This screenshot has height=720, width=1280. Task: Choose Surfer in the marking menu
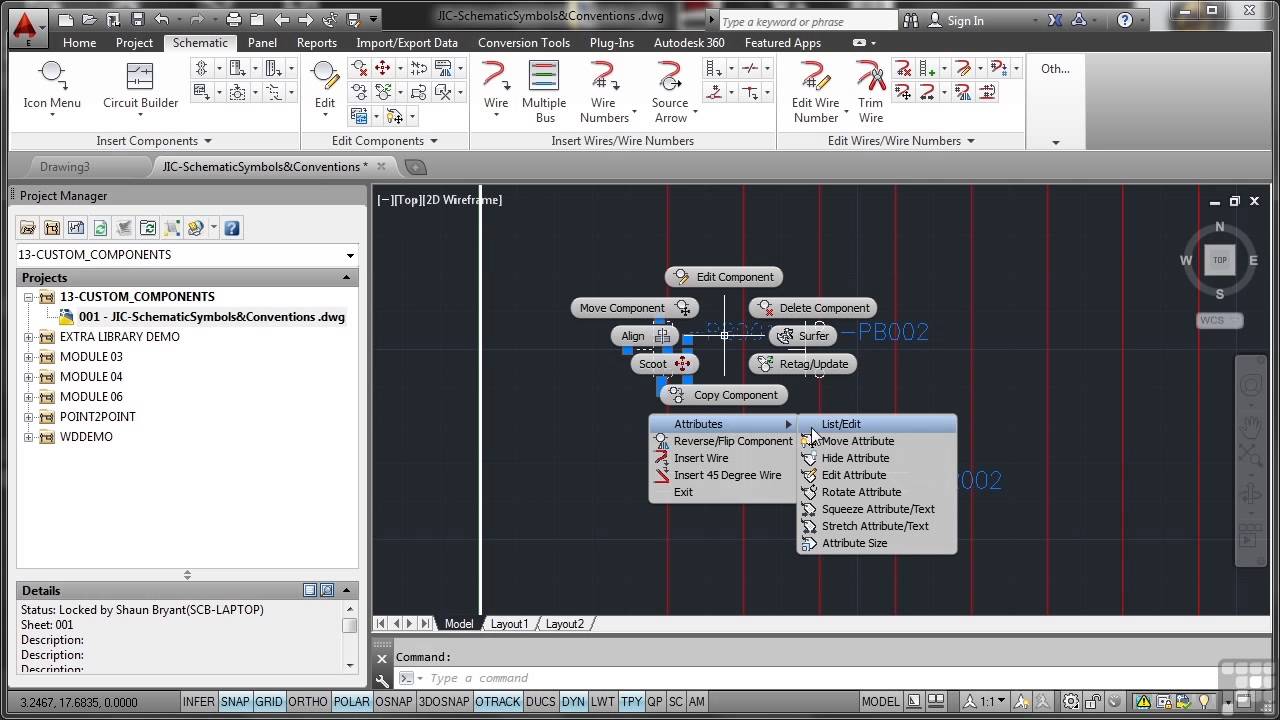(x=804, y=336)
